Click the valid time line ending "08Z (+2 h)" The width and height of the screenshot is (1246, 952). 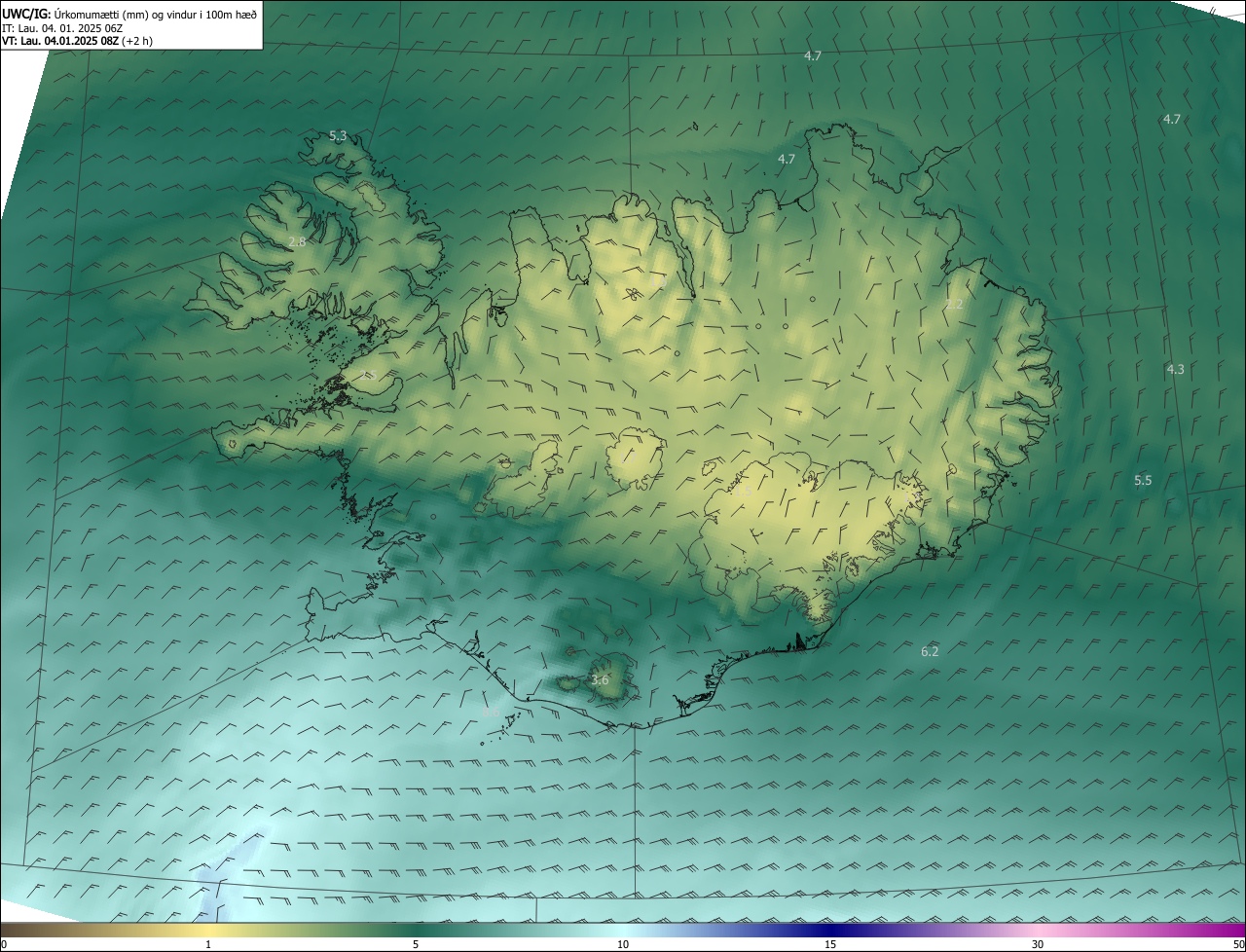(77, 41)
